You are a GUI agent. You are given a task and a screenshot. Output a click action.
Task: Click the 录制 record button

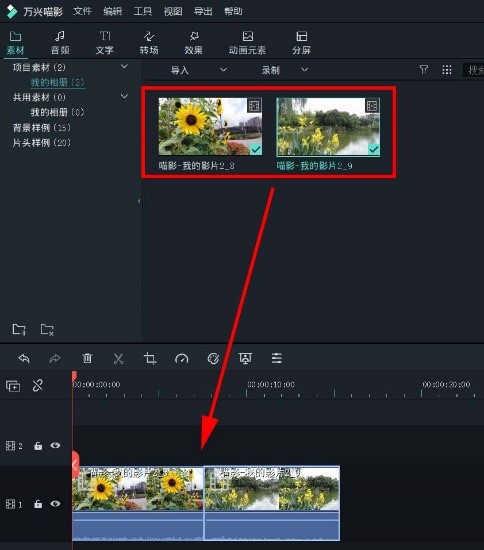click(270, 70)
